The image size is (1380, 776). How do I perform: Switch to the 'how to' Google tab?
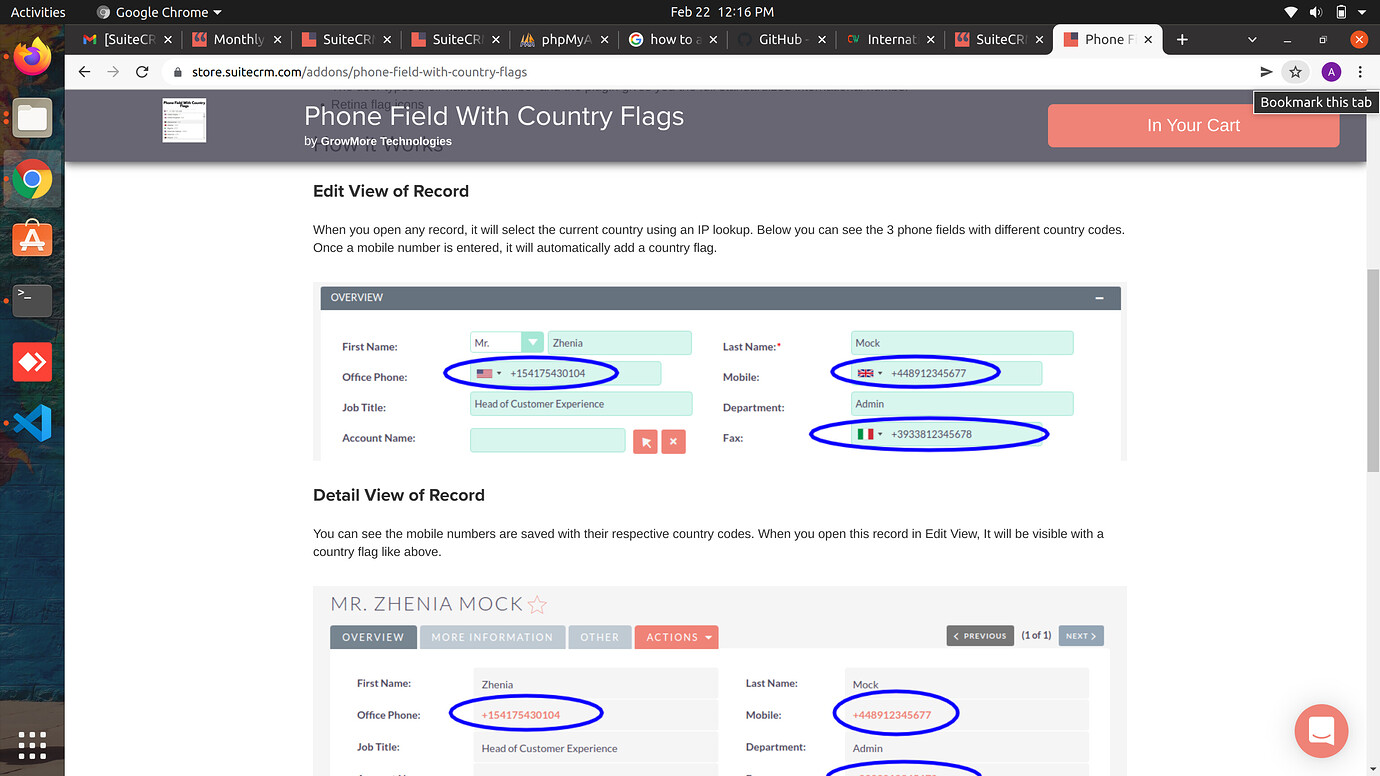(671, 39)
